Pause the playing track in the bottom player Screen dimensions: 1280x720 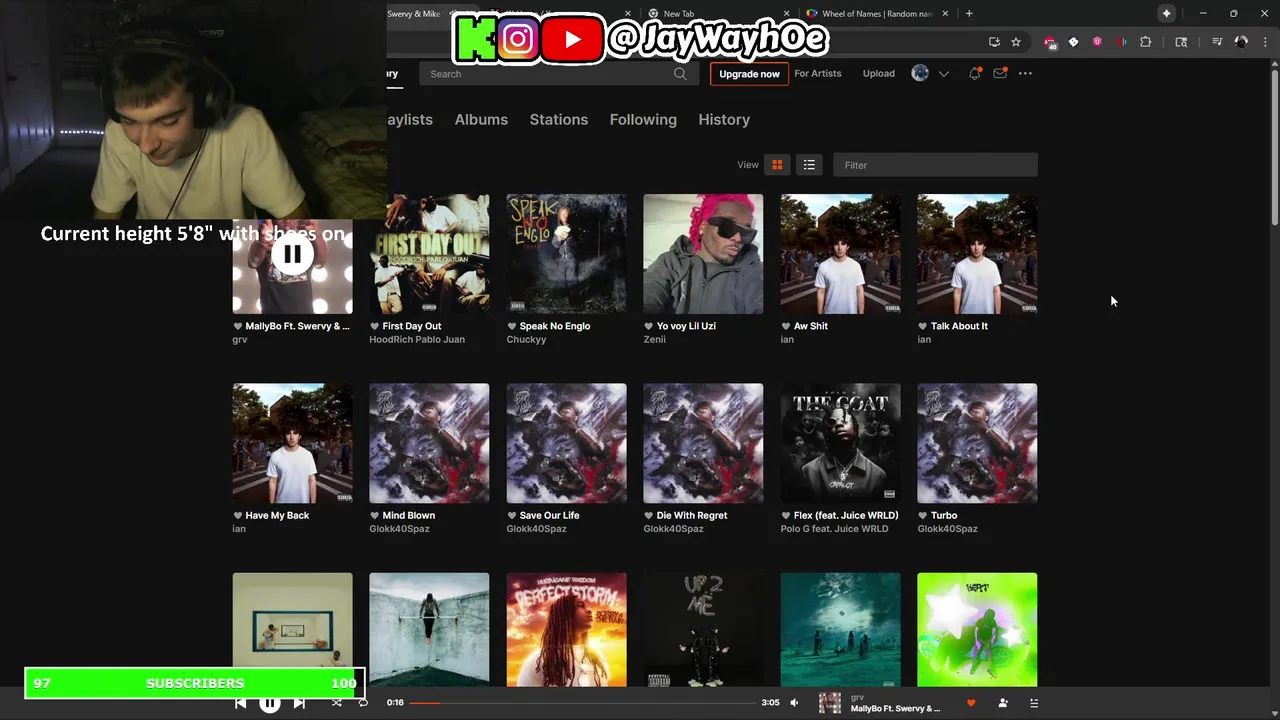270,703
